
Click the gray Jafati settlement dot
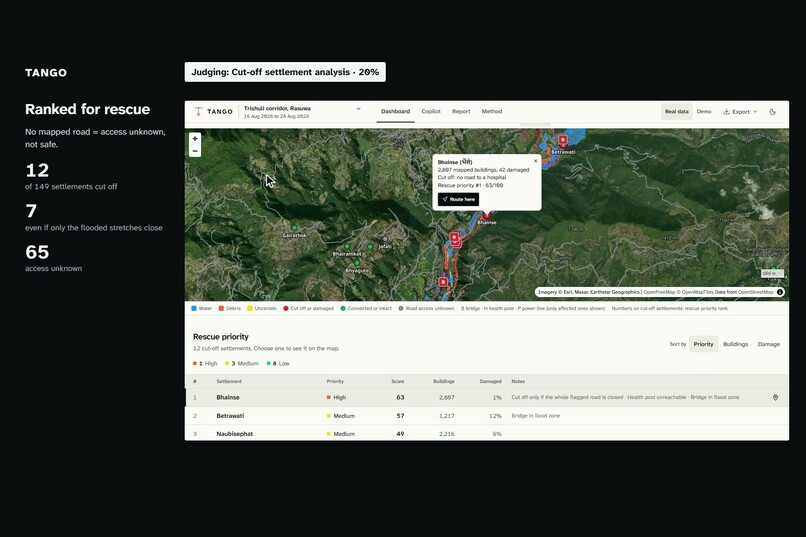click(385, 239)
